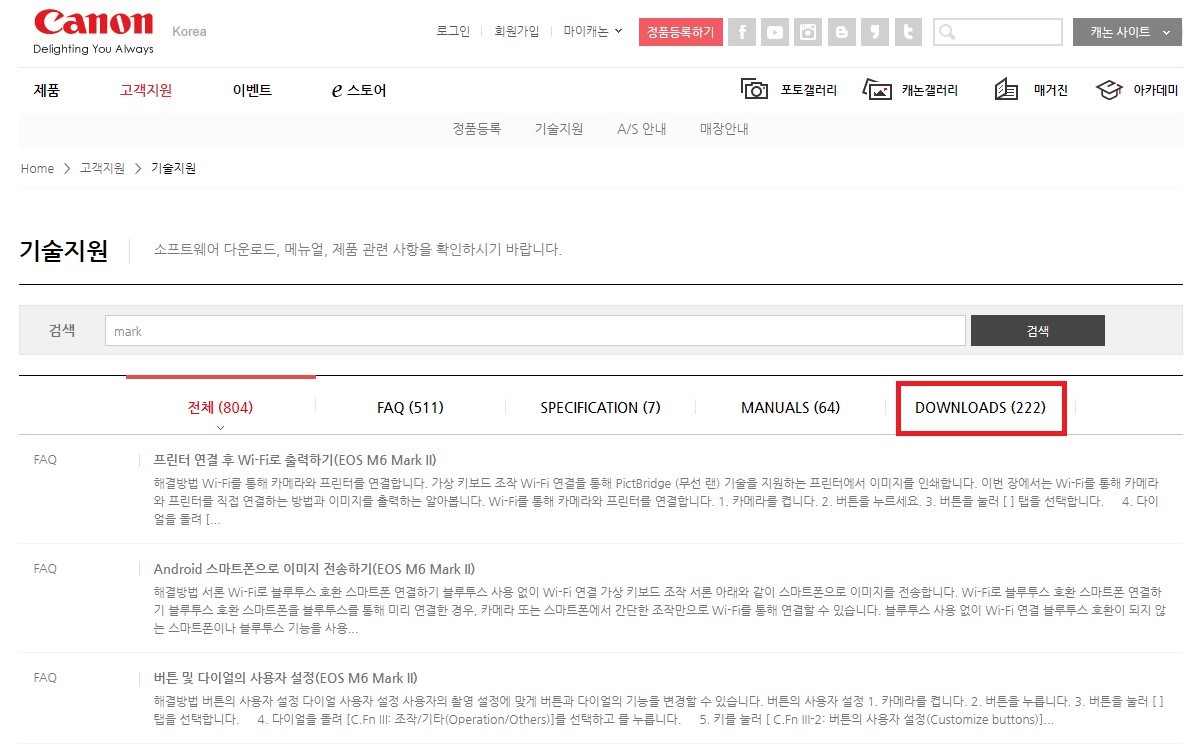This screenshot has height=750, width=1198.
Task: Click the subtitle '소프트웨어 다운로드, 메뉴얼, 제품 관련 사항을...'
Action: tap(358, 250)
